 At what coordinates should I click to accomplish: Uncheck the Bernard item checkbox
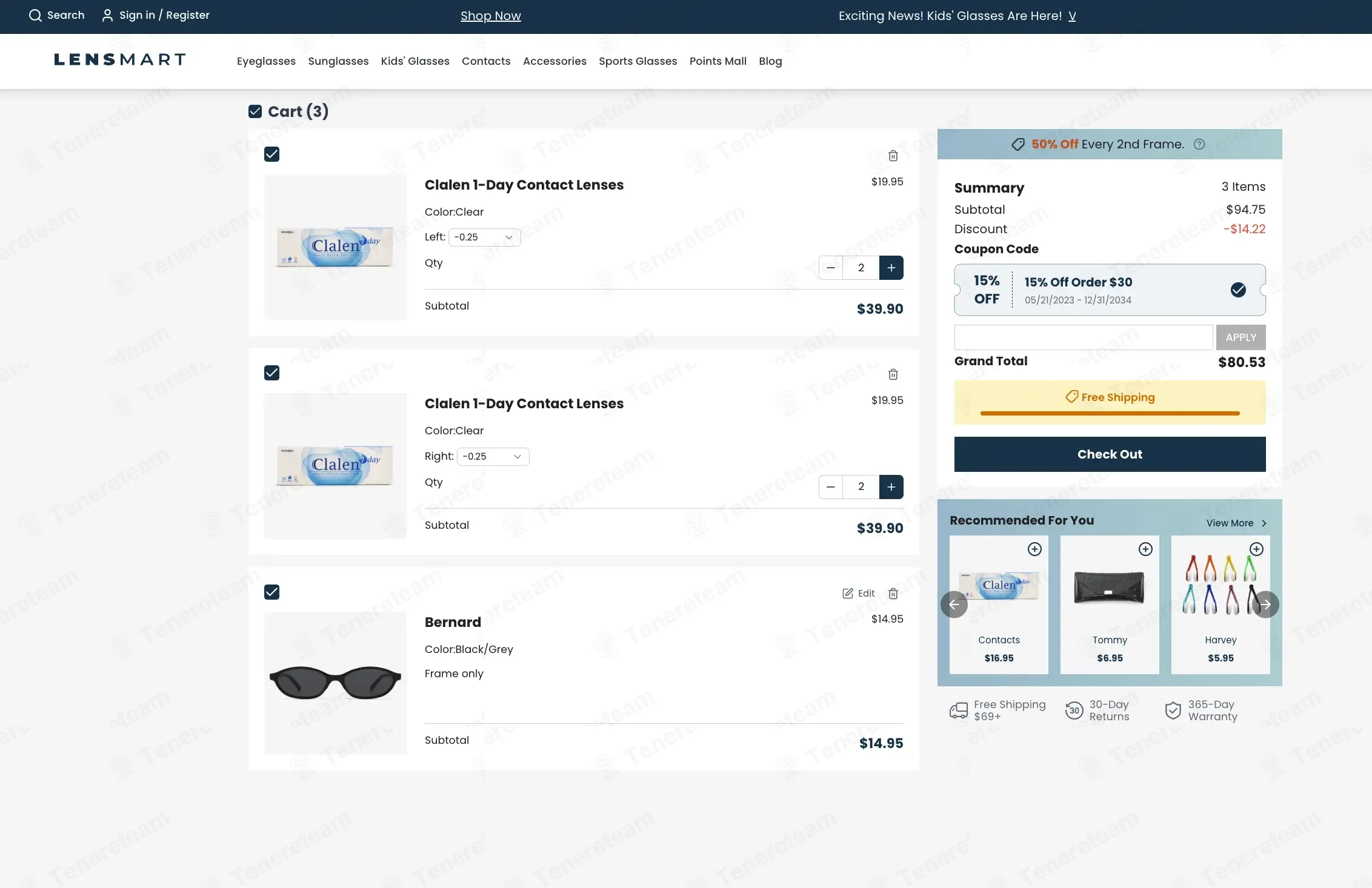pos(272,592)
